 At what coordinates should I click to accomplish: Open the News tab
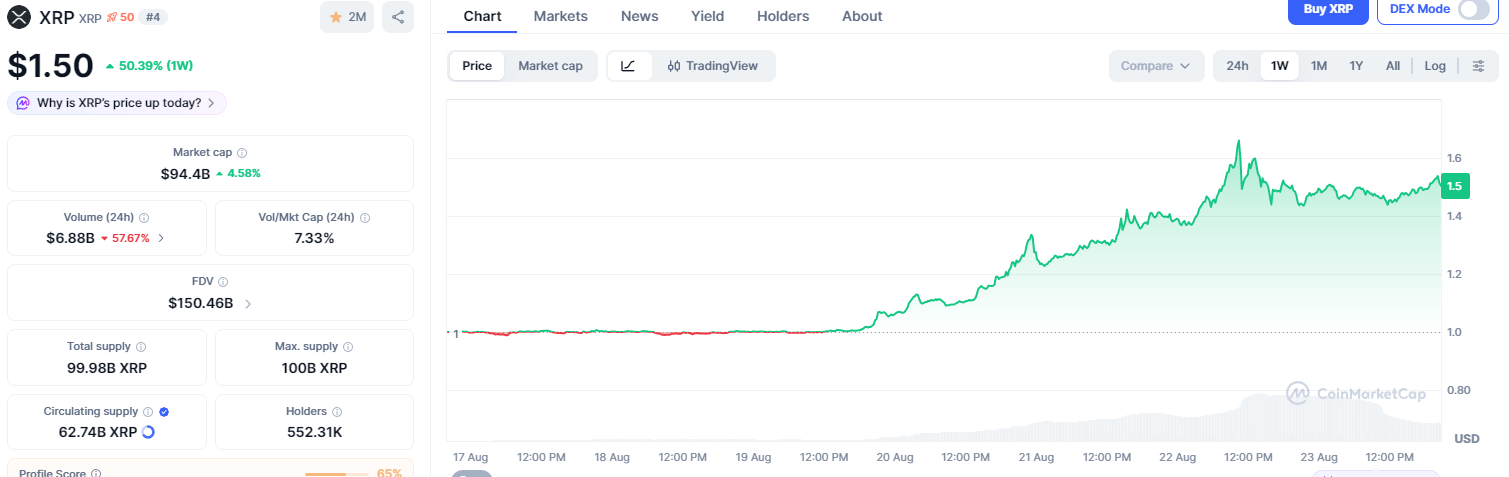click(x=639, y=16)
